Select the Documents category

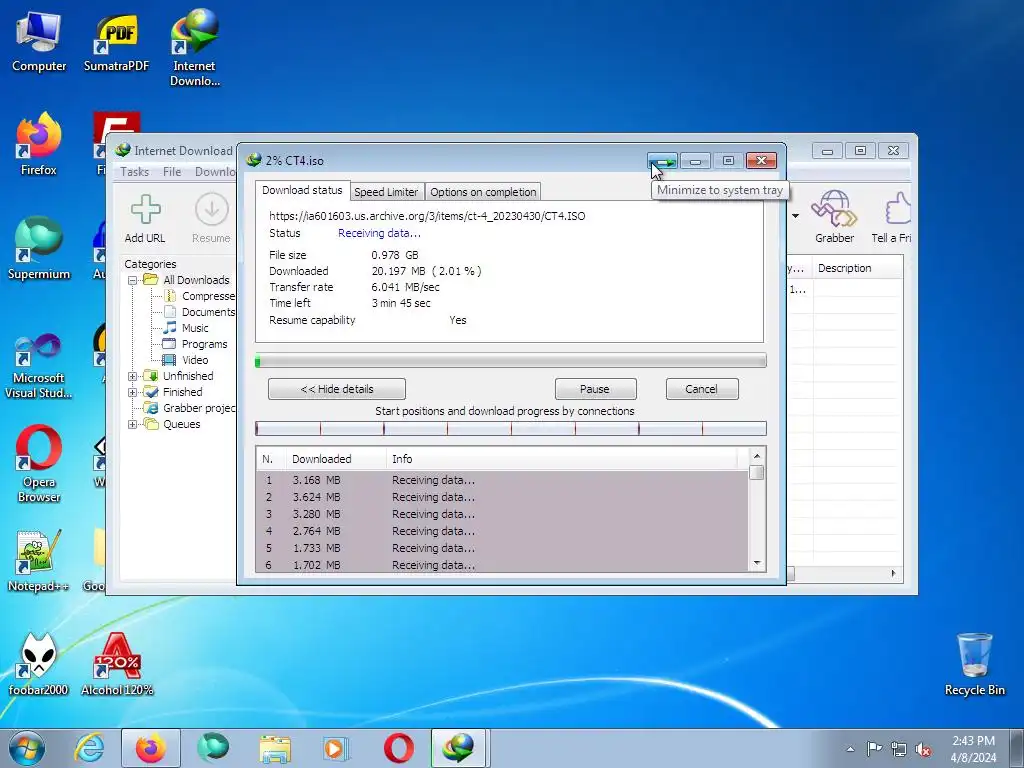199,312
